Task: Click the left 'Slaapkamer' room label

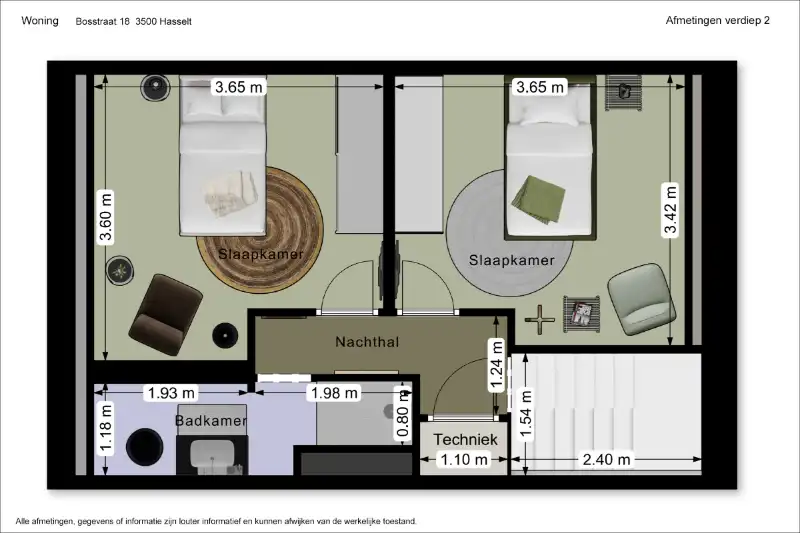Action: [261, 254]
